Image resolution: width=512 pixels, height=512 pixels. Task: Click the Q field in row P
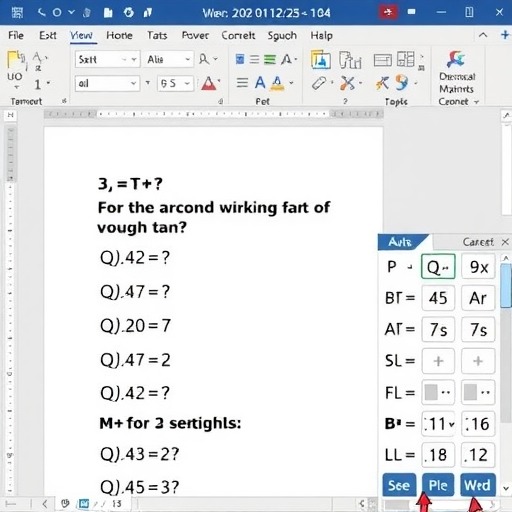click(x=438, y=267)
